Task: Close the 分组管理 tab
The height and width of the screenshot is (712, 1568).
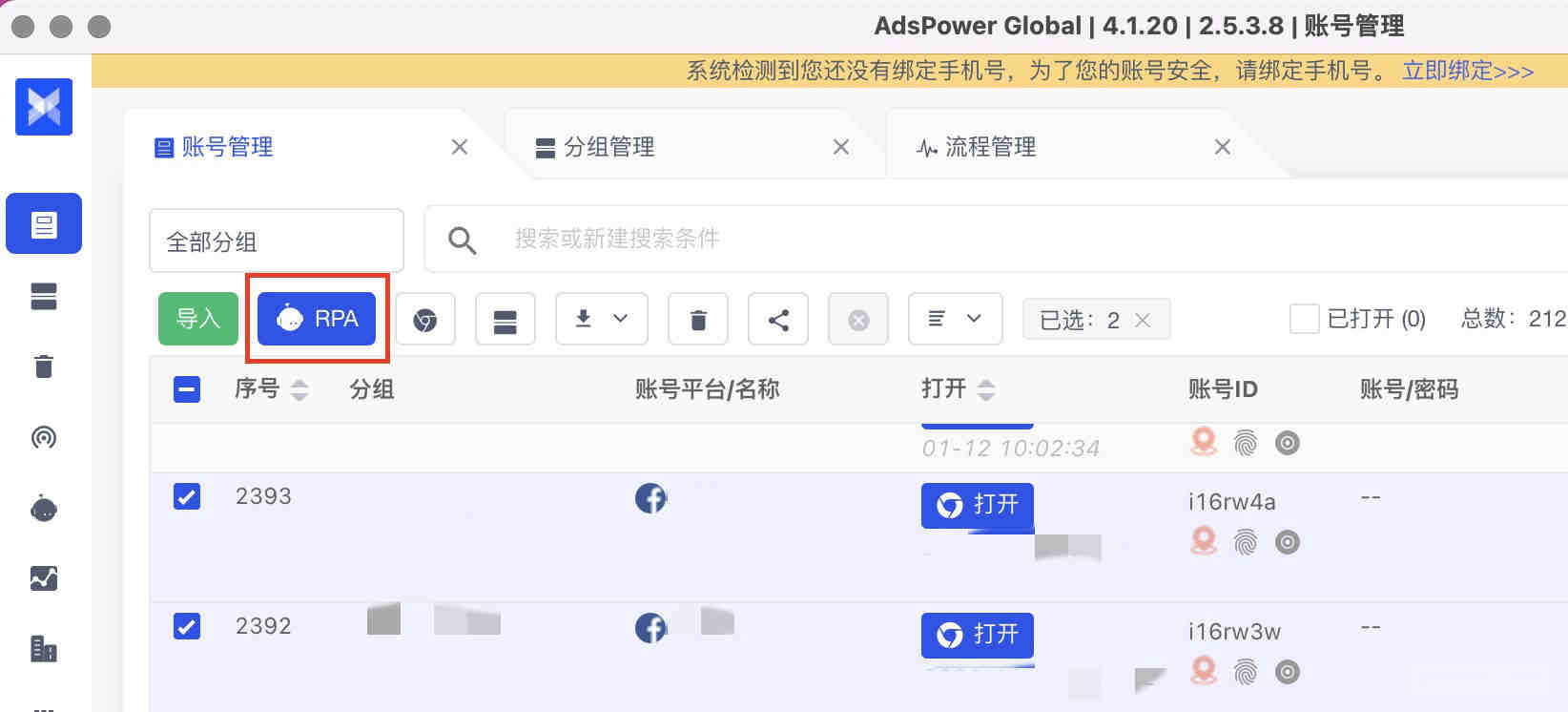Action: click(841, 147)
